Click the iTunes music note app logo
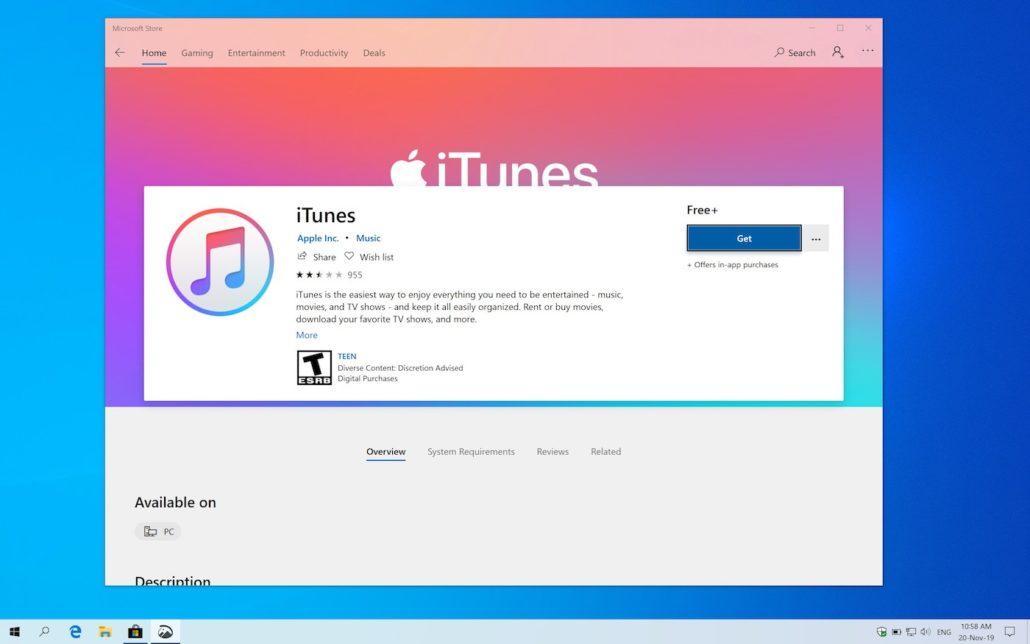Viewport: 1030px width, 644px height. (220, 262)
